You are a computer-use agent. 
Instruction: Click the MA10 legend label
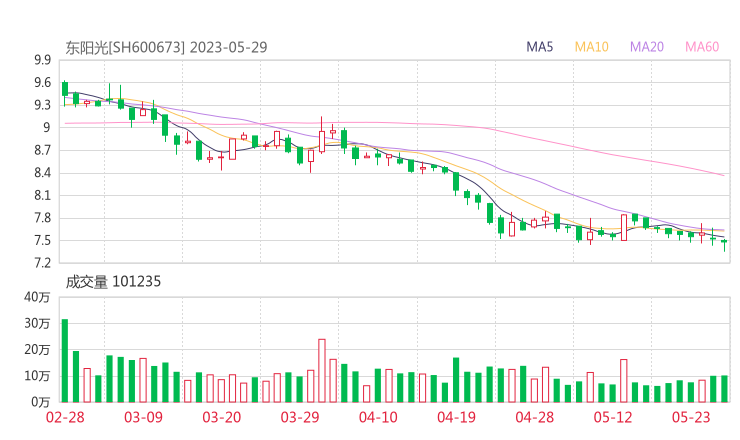coord(591,47)
